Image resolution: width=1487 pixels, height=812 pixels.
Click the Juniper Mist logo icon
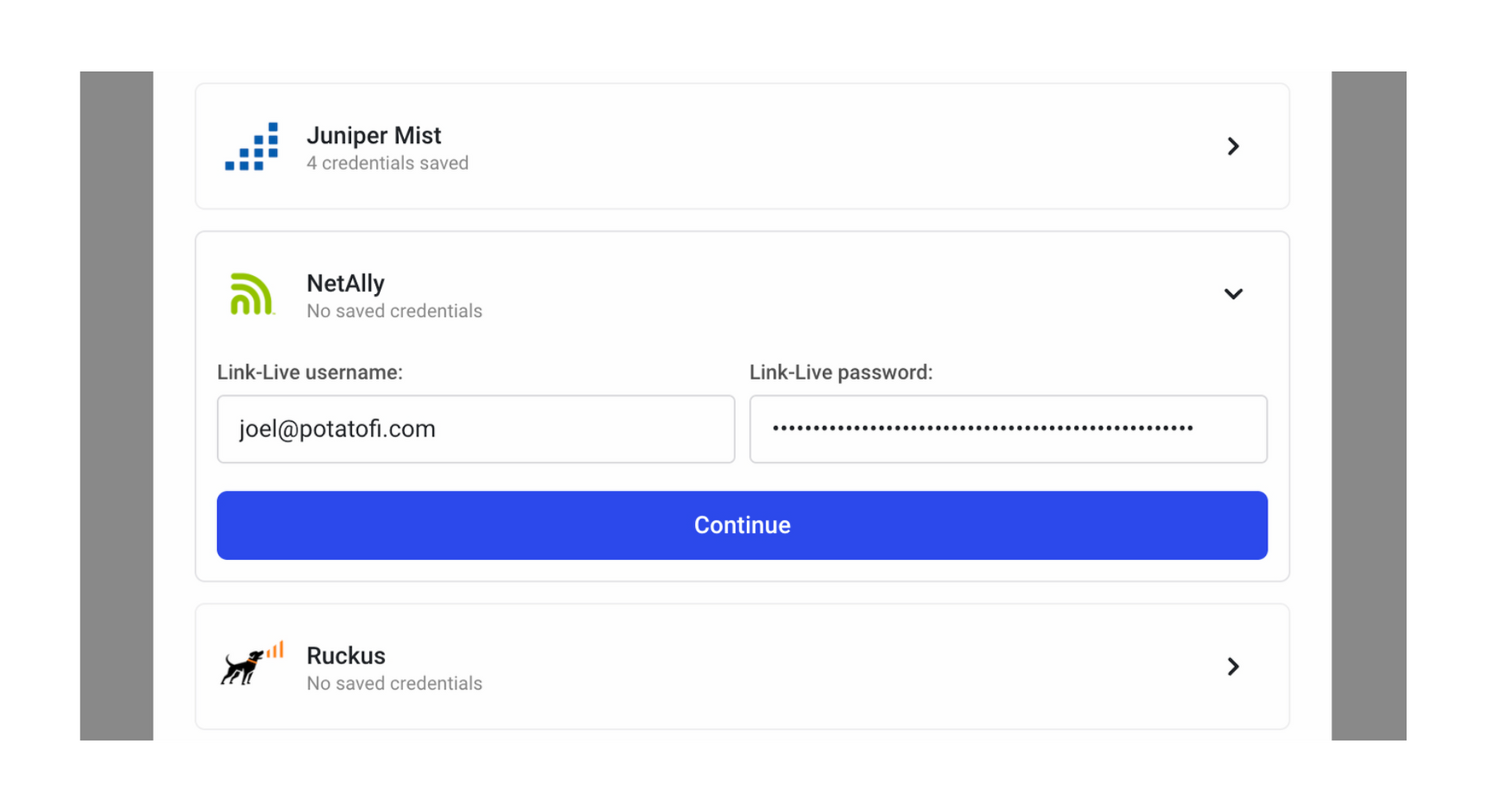[x=252, y=147]
